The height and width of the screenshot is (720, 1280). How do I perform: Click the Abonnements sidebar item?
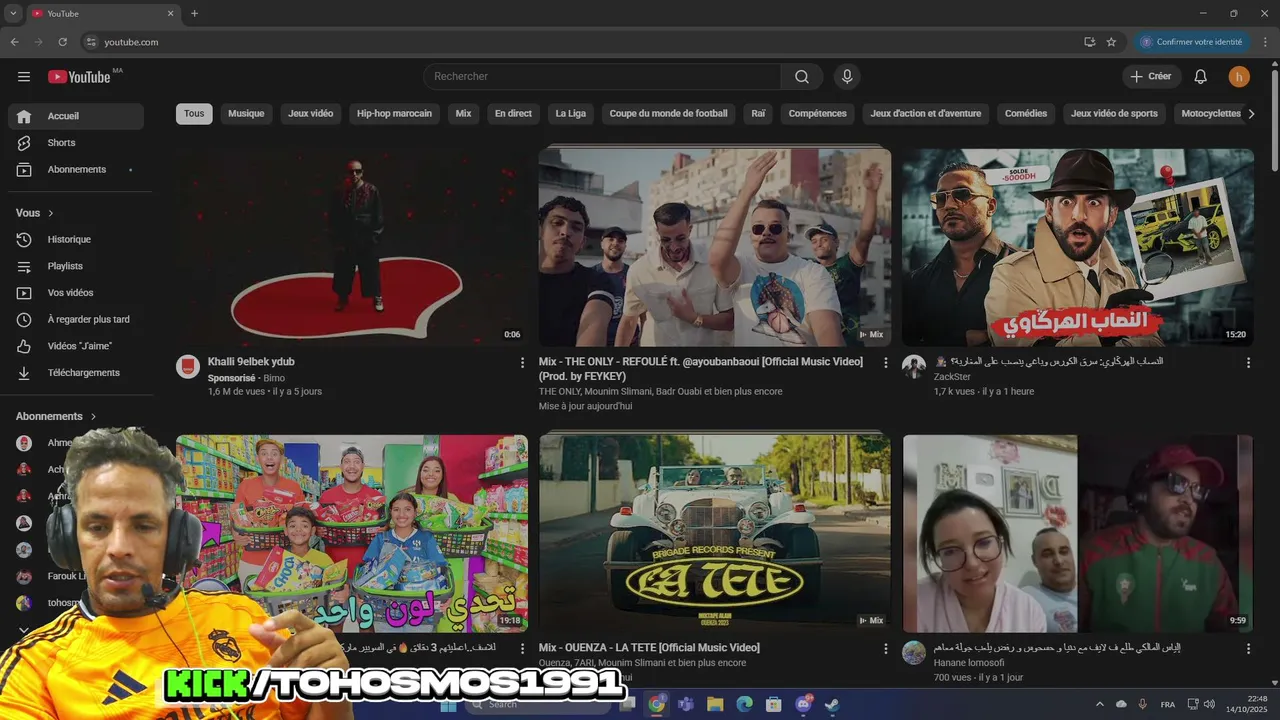76,170
